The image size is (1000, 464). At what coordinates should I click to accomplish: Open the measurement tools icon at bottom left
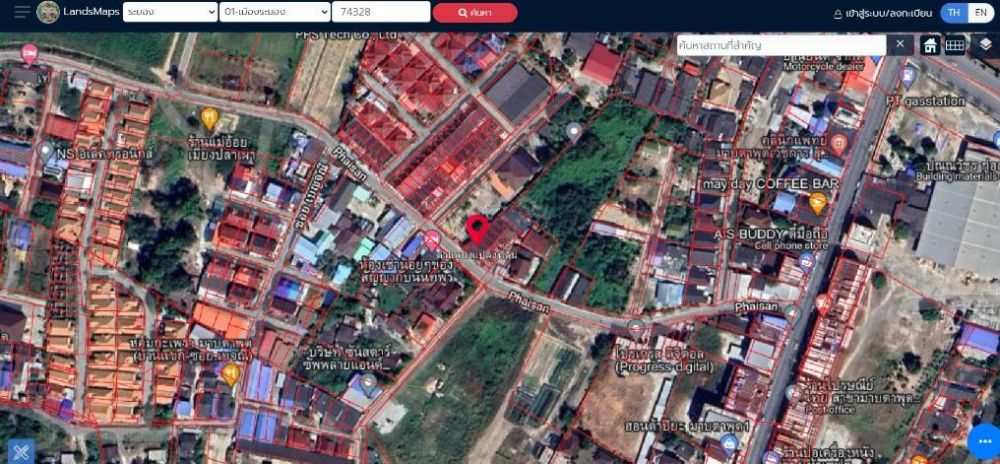point(21,450)
